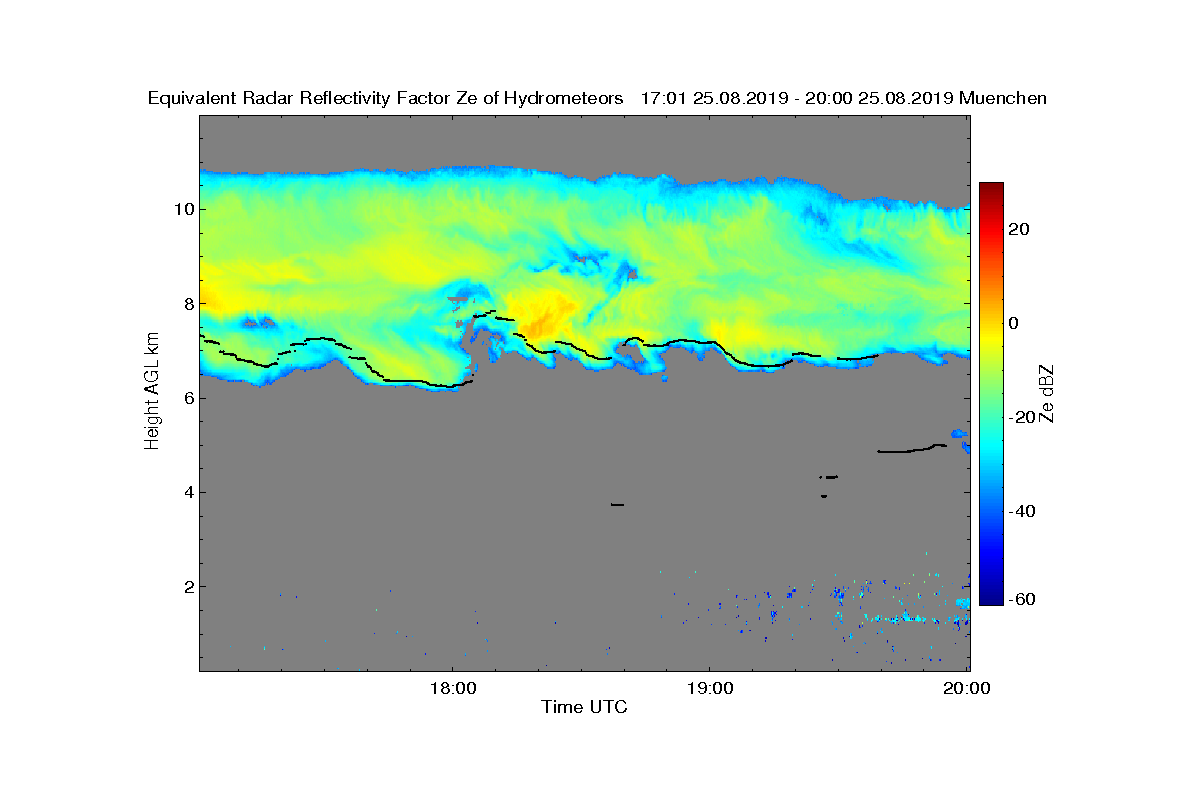The width and height of the screenshot is (1200, 800).
Task: Click the short black dash near 3.7 km
Action: [x=617, y=505]
